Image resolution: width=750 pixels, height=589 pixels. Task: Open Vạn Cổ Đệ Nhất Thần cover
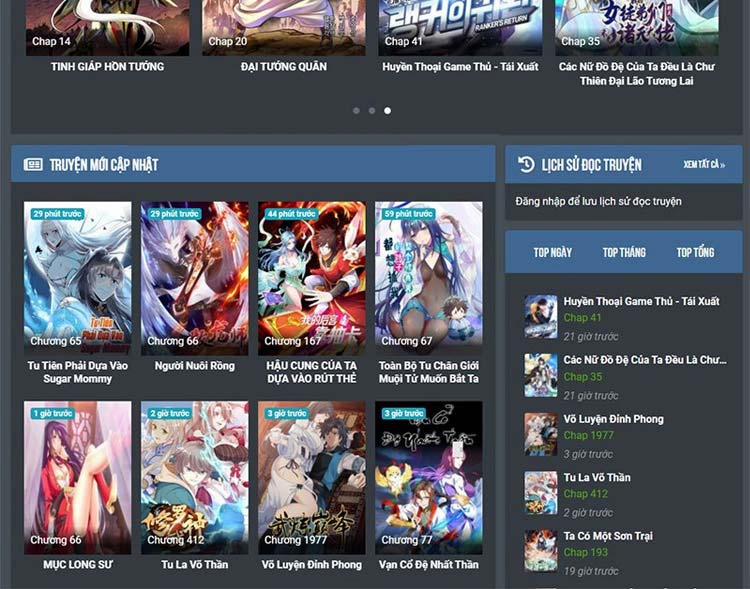[x=429, y=477]
